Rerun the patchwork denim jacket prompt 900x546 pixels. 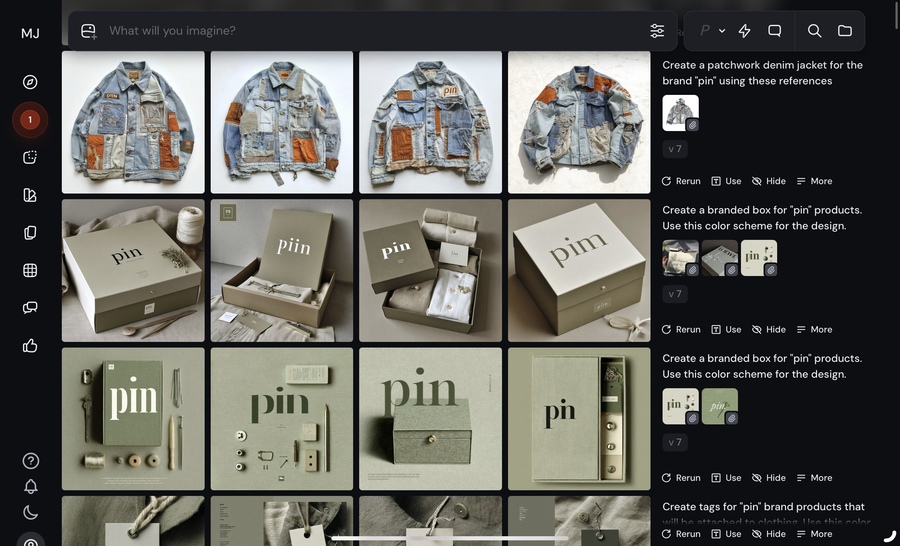pos(681,181)
